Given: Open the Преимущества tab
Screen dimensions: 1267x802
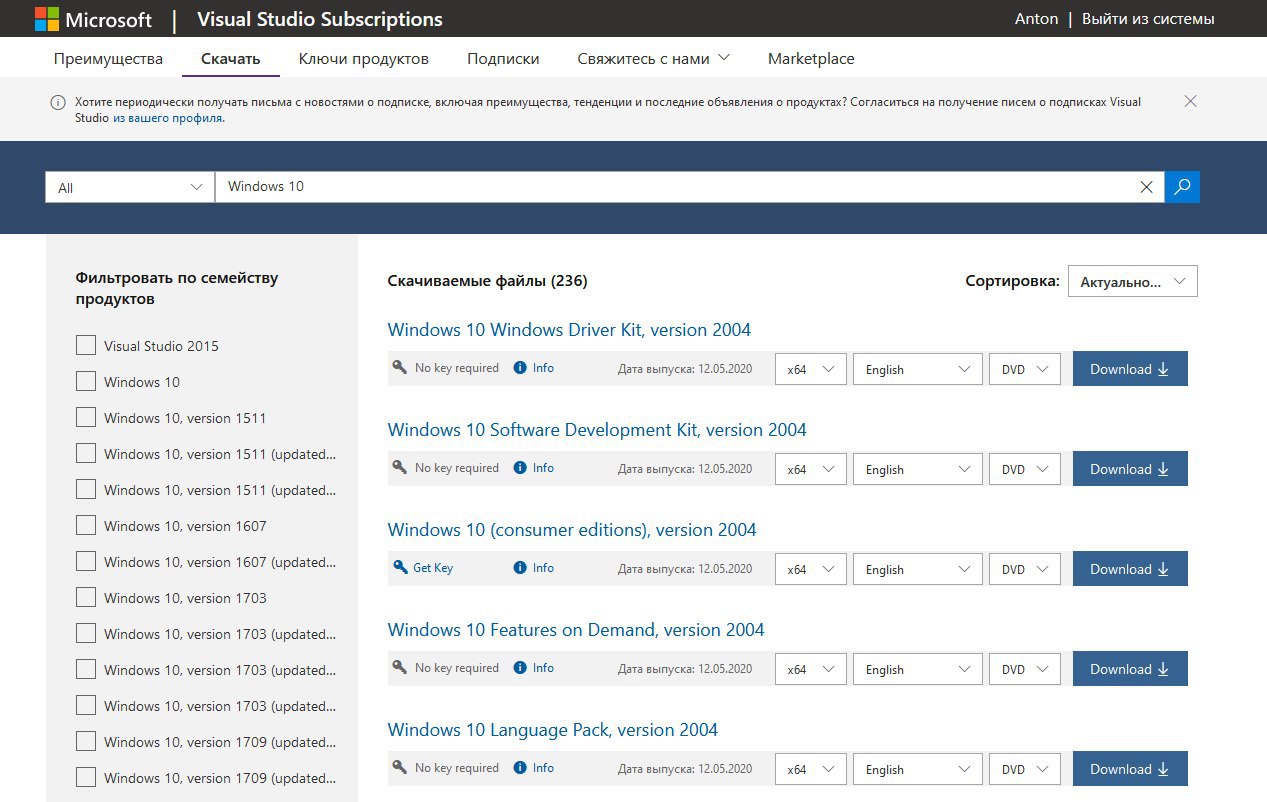Looking at the screenshot, I should [108, 58].
